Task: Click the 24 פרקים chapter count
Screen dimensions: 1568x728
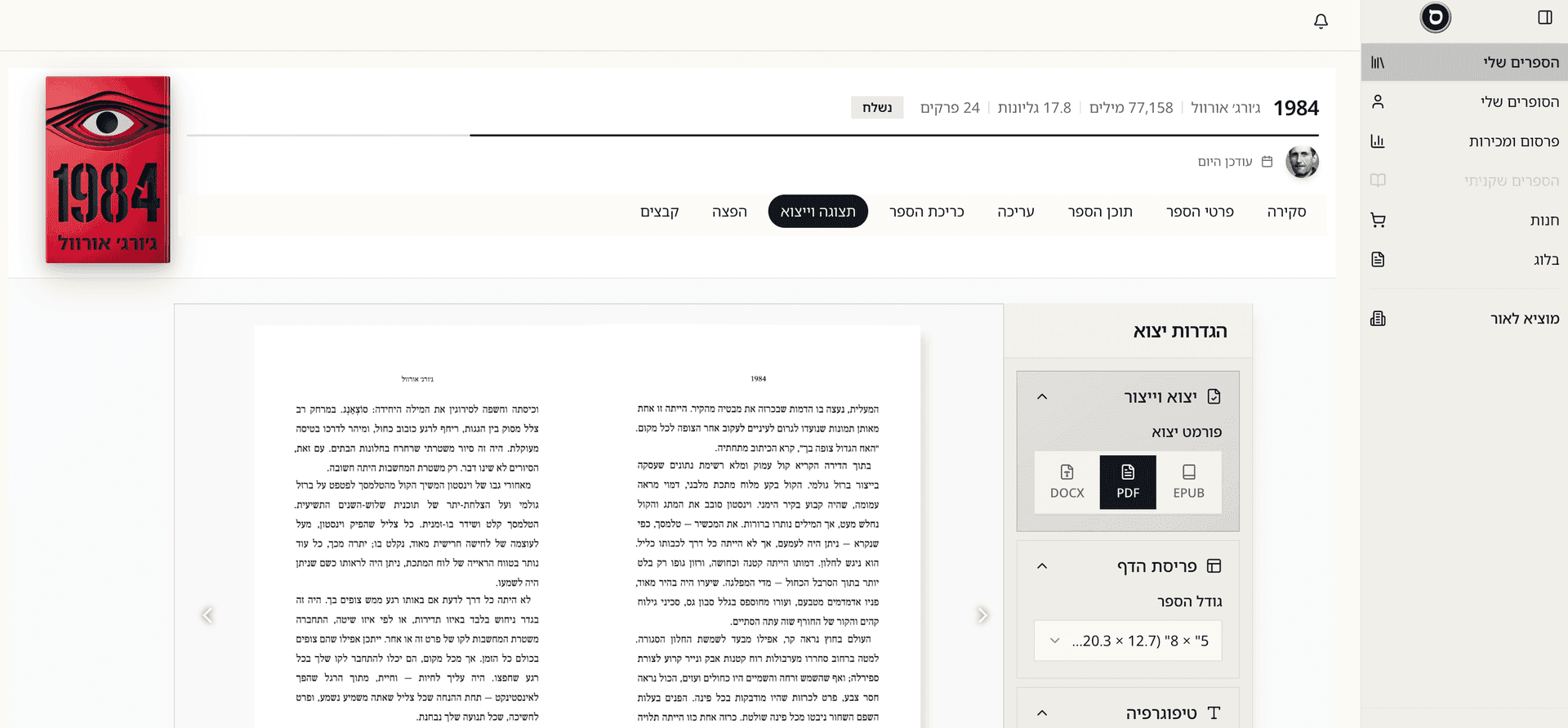Action: (x=950, y=108)
